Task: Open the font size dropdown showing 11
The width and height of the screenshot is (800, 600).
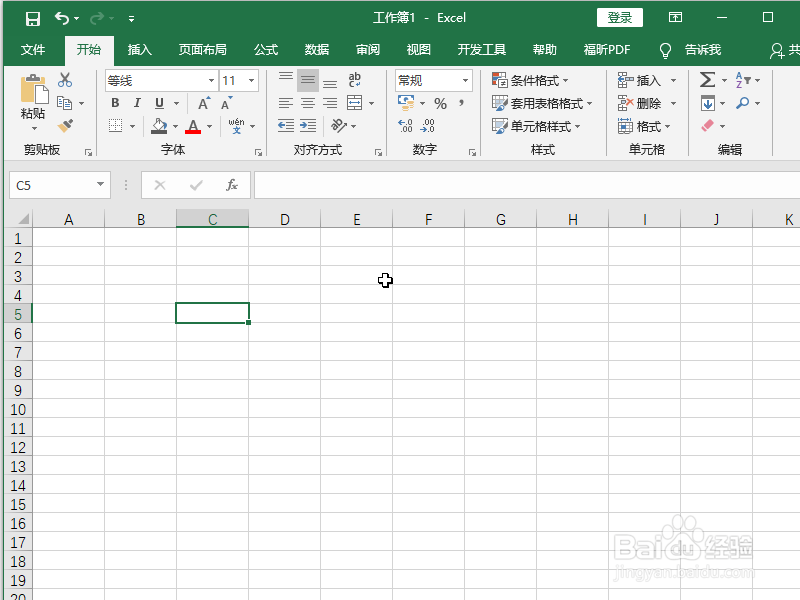Action: (x=252, y=81)
